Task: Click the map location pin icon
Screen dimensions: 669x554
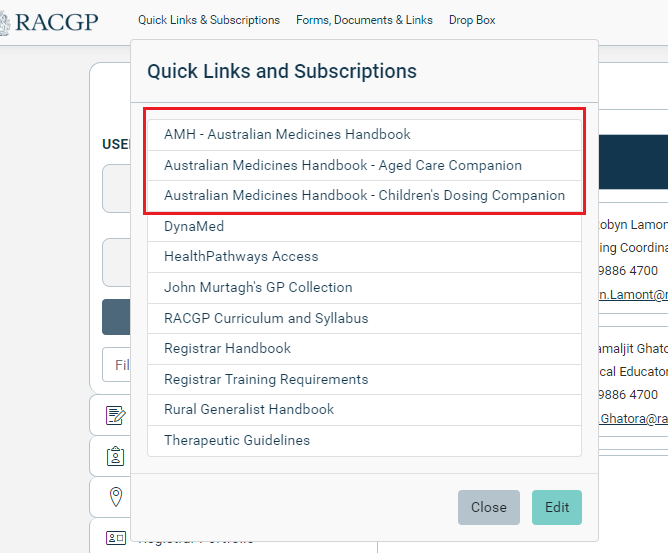Action: tap(115, 497)
